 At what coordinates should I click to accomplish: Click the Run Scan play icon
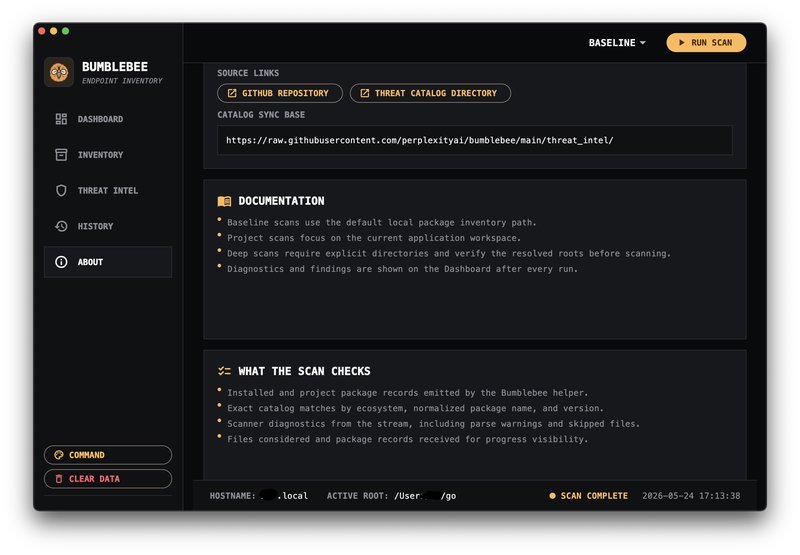point(682,42)
